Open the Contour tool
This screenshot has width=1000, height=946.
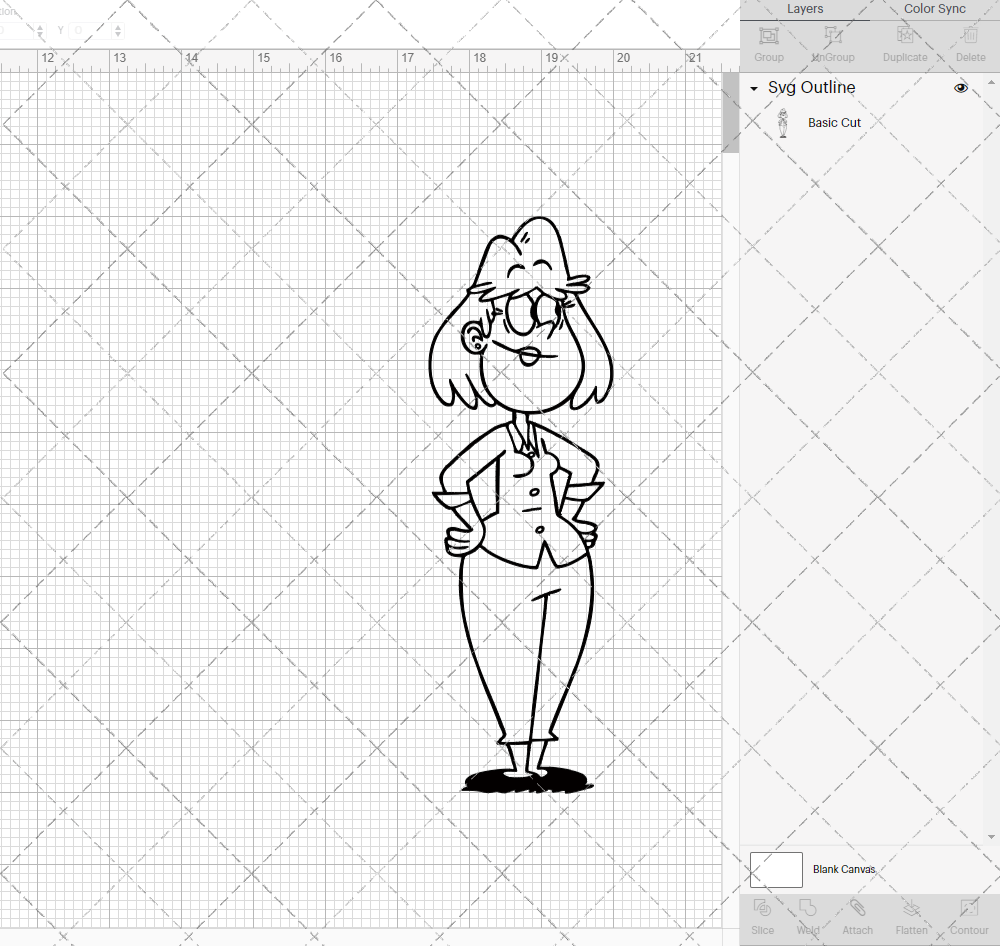pyautogui.click(x=968, y=915)
